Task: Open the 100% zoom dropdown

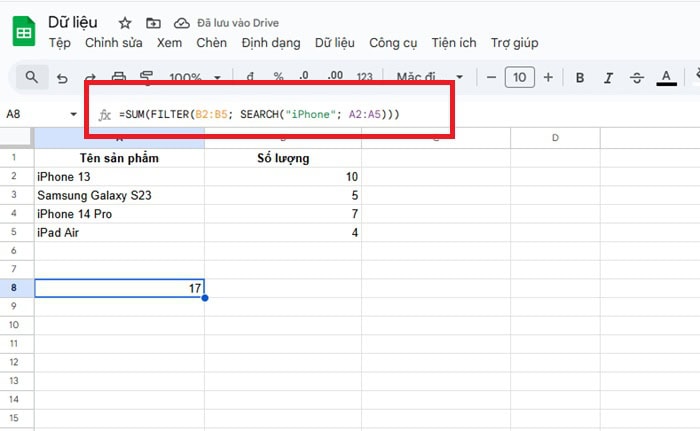Action: pyautogui.click(x=193, y=77)
